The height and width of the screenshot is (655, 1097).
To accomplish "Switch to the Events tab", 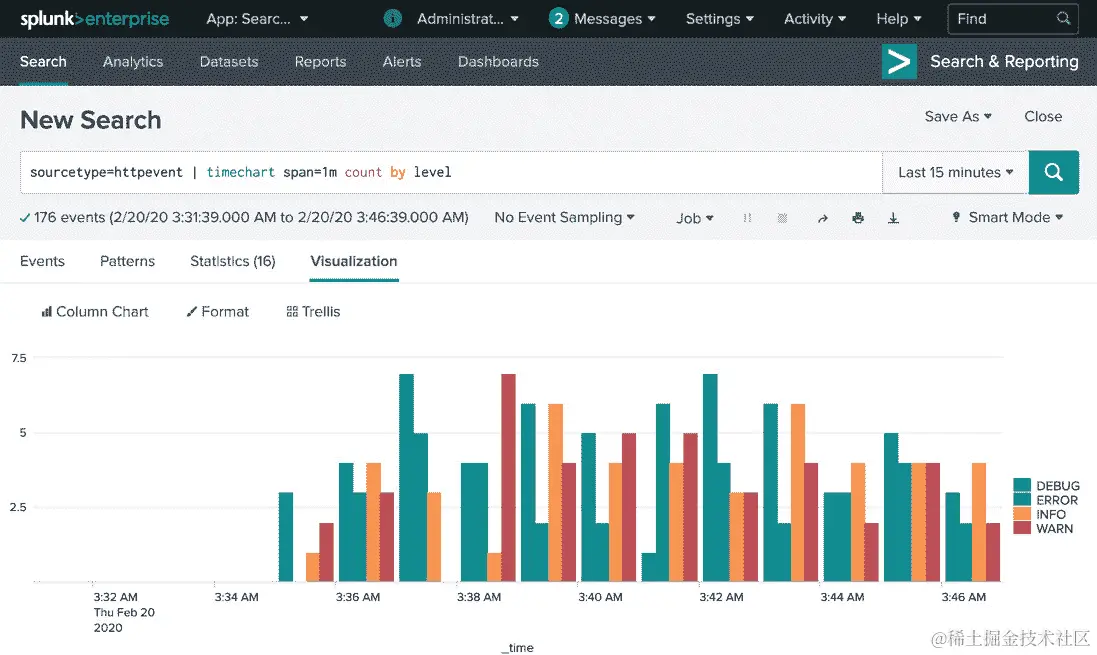I will (x=42, y=261).
